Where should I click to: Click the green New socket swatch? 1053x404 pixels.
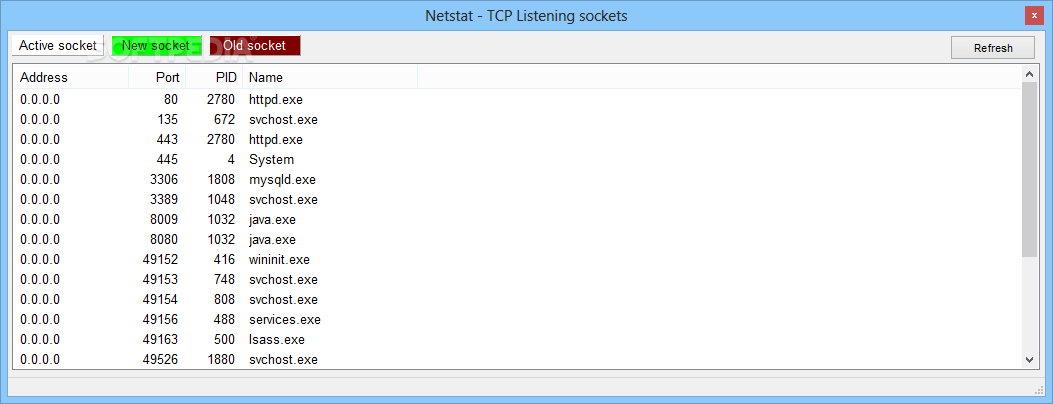(x=156, y=46)
